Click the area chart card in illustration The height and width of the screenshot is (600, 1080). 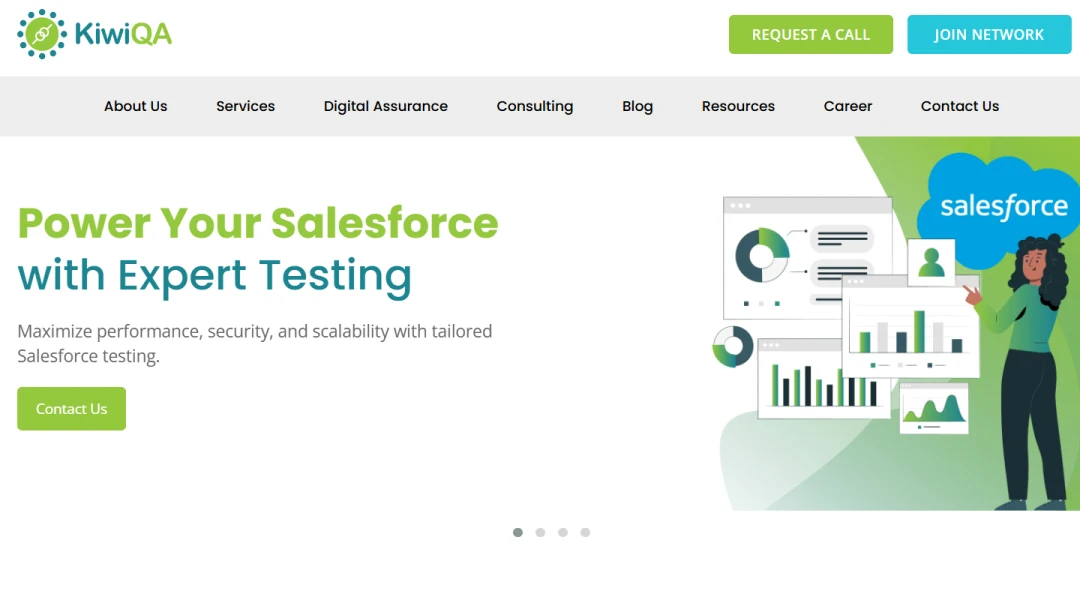pos(934,408)
